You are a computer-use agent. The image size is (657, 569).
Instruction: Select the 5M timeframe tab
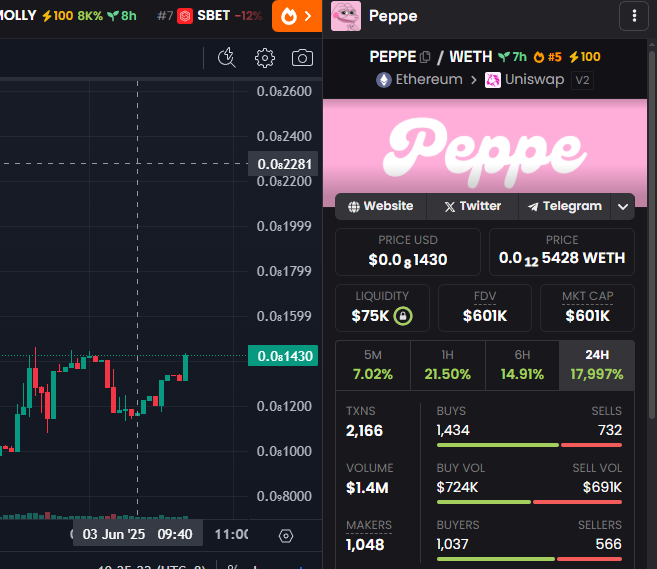(x=373, y=365)
